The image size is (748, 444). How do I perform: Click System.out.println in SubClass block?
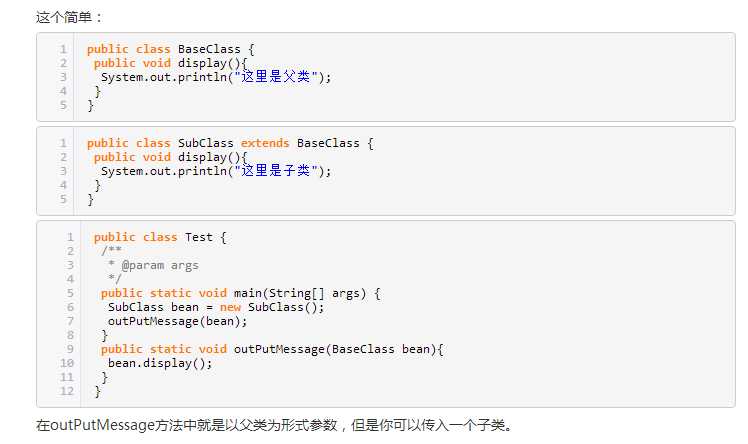point(164,171)
